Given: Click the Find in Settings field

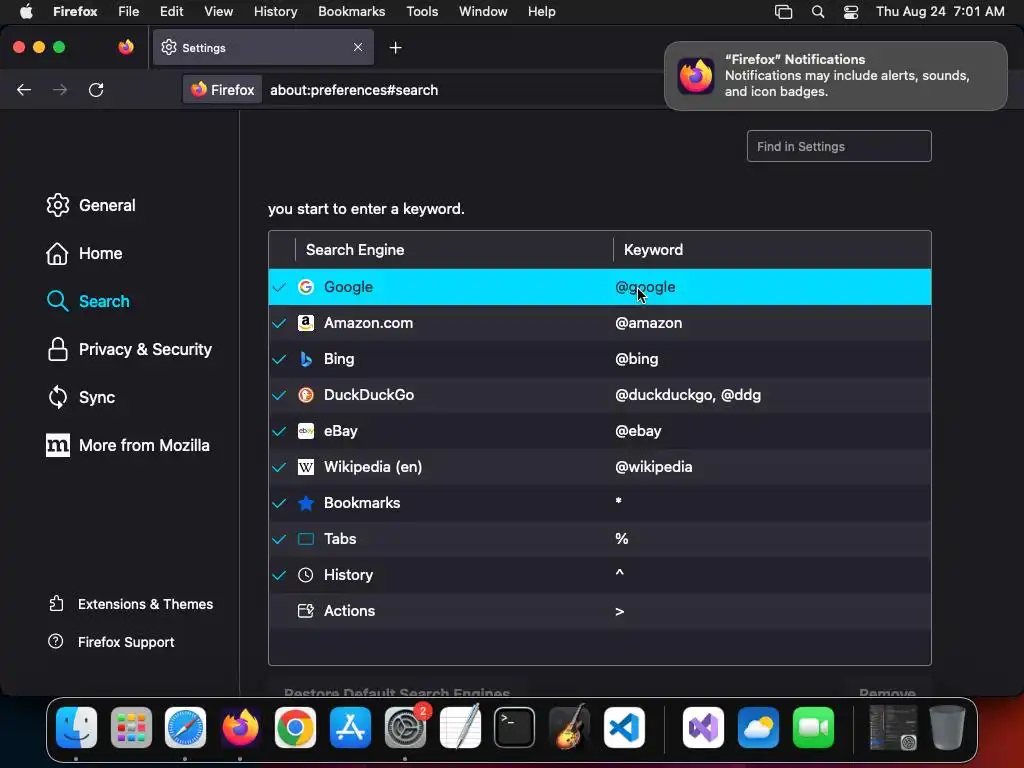Looking at the screenshot, I should [839, 146].
